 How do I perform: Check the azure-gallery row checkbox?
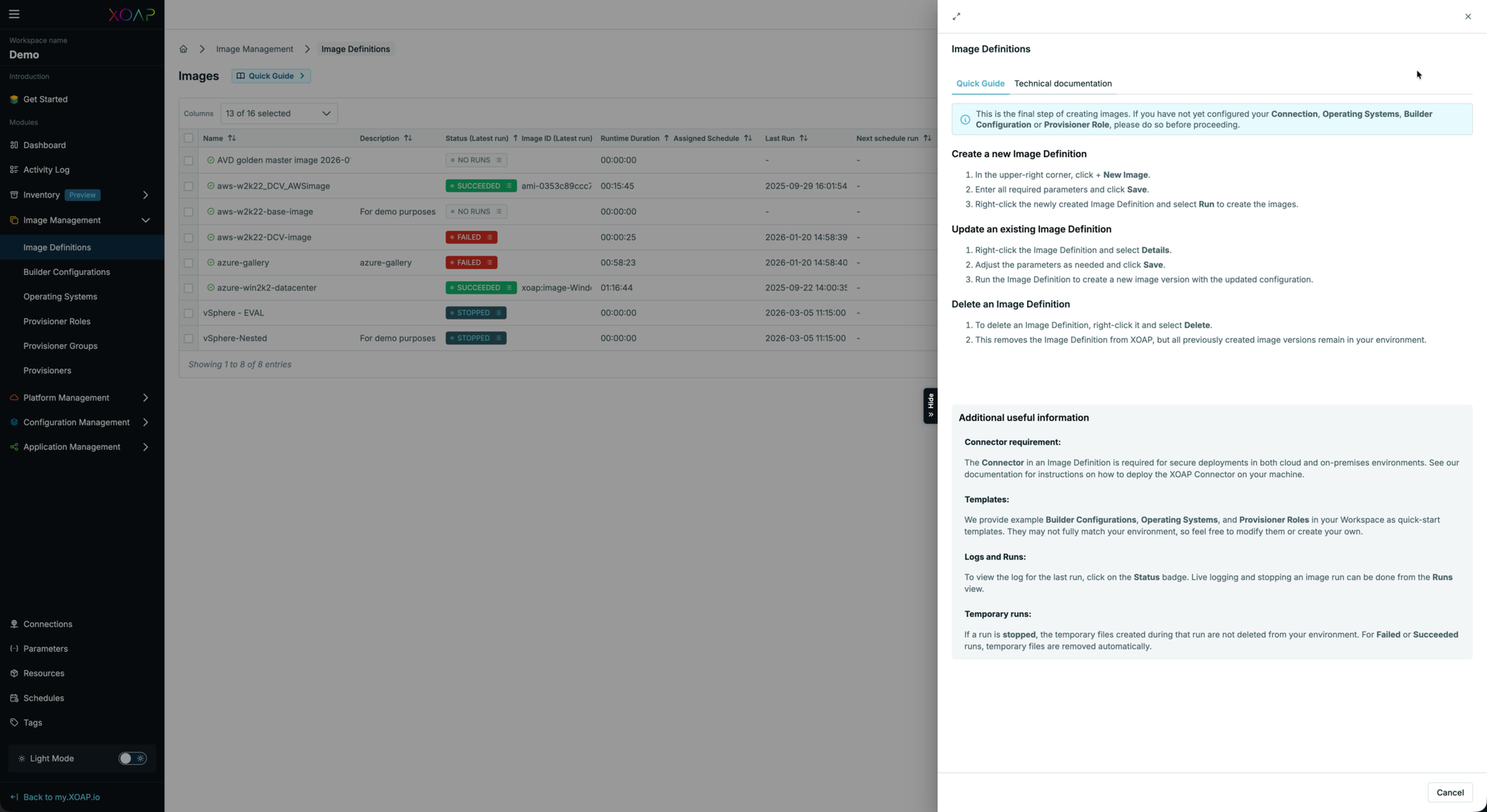pos(188,263)
